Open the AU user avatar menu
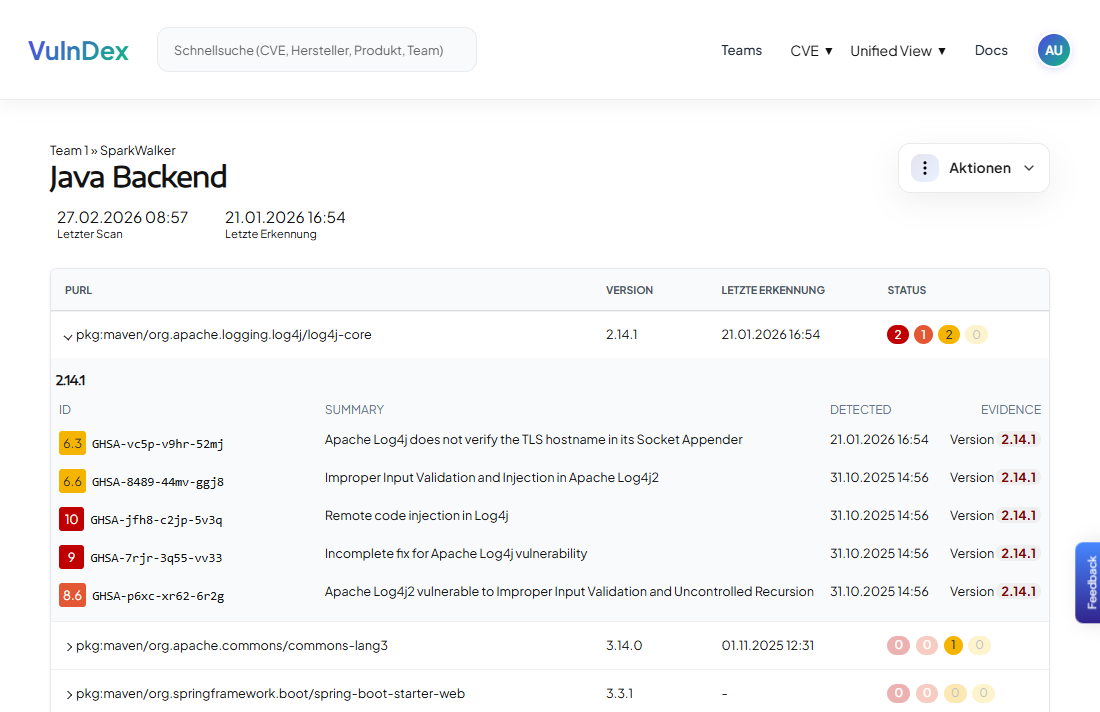The height and width of the screenshot is (712, 1100). point(1053,50)
